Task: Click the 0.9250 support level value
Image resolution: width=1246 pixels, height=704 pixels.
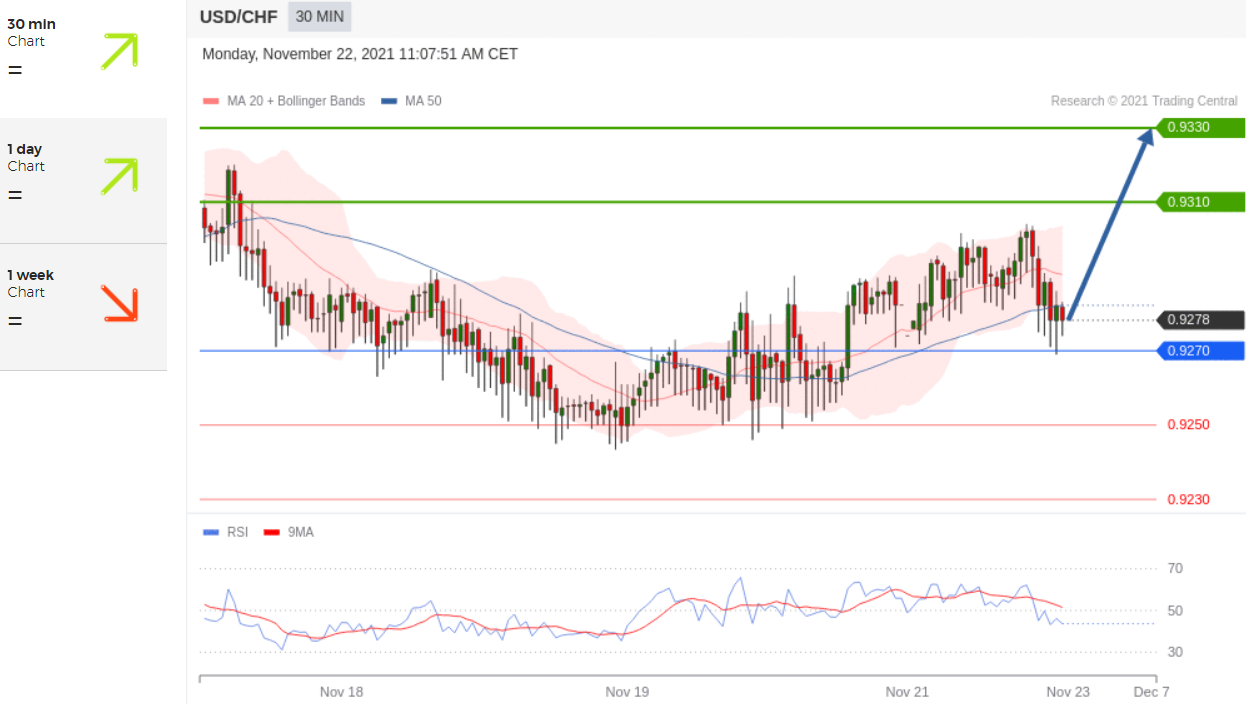Action: [1188, 425]
